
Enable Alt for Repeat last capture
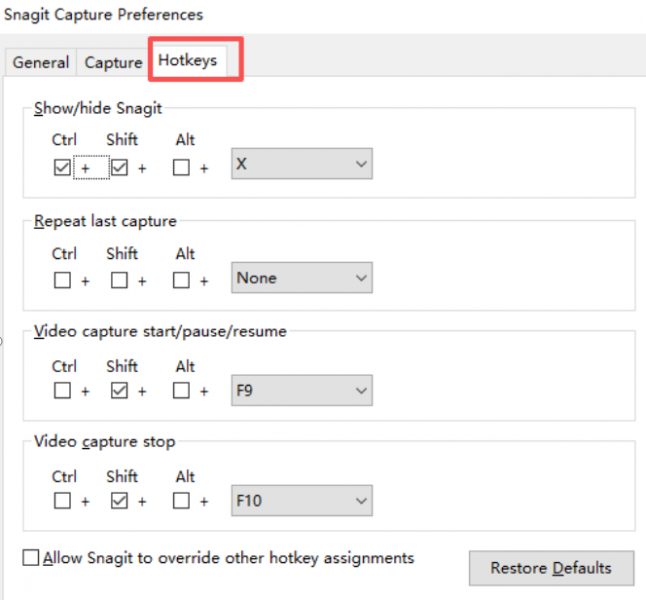[181, 280]
